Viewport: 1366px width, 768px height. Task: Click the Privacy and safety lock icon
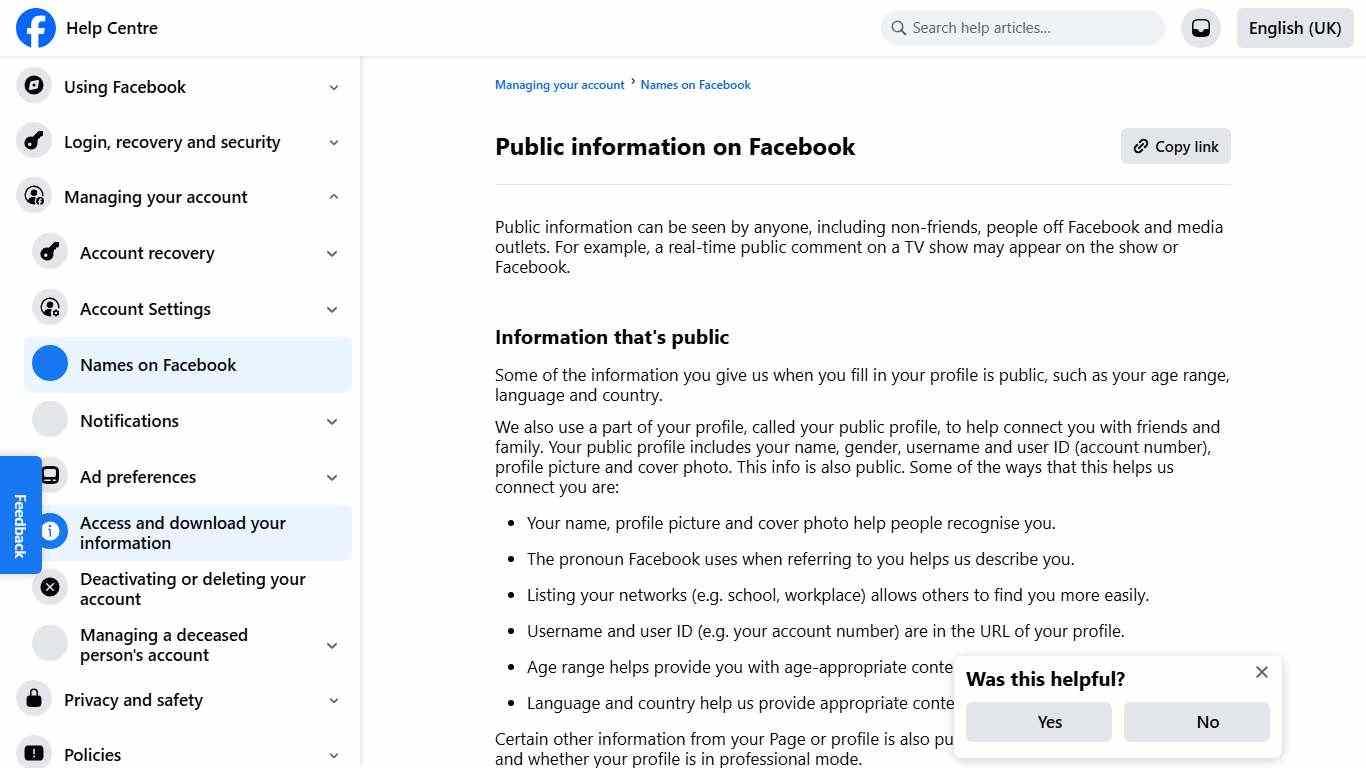pyautogui.click(x=33, y=699)
